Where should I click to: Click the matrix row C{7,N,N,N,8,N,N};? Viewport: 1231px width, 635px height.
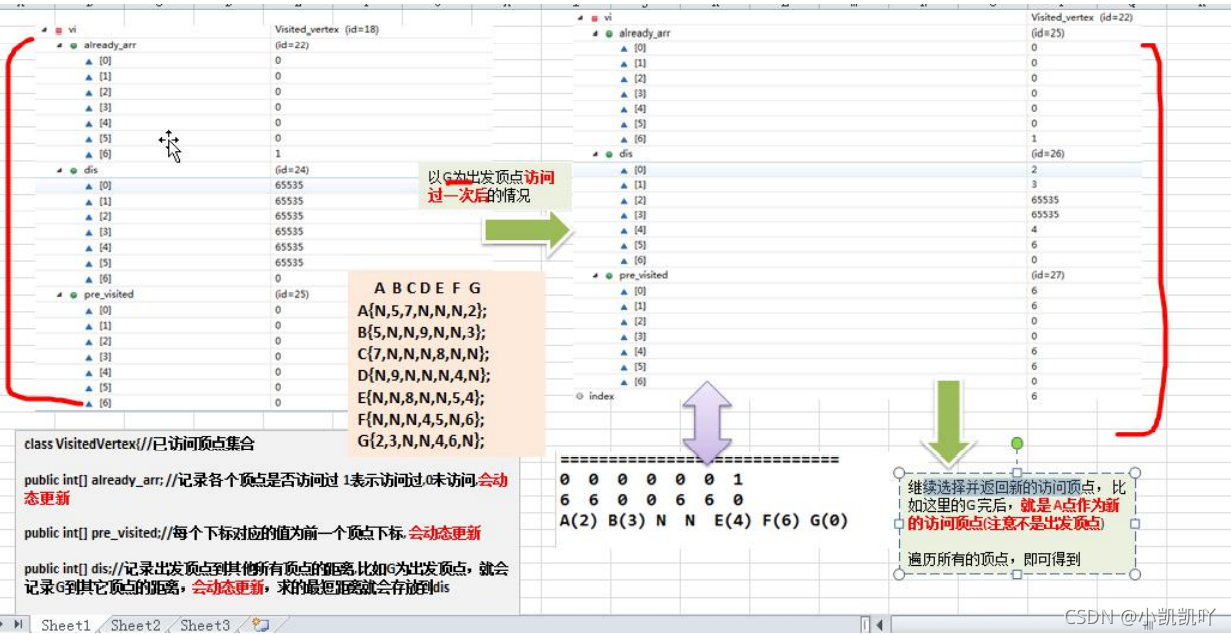423,355
